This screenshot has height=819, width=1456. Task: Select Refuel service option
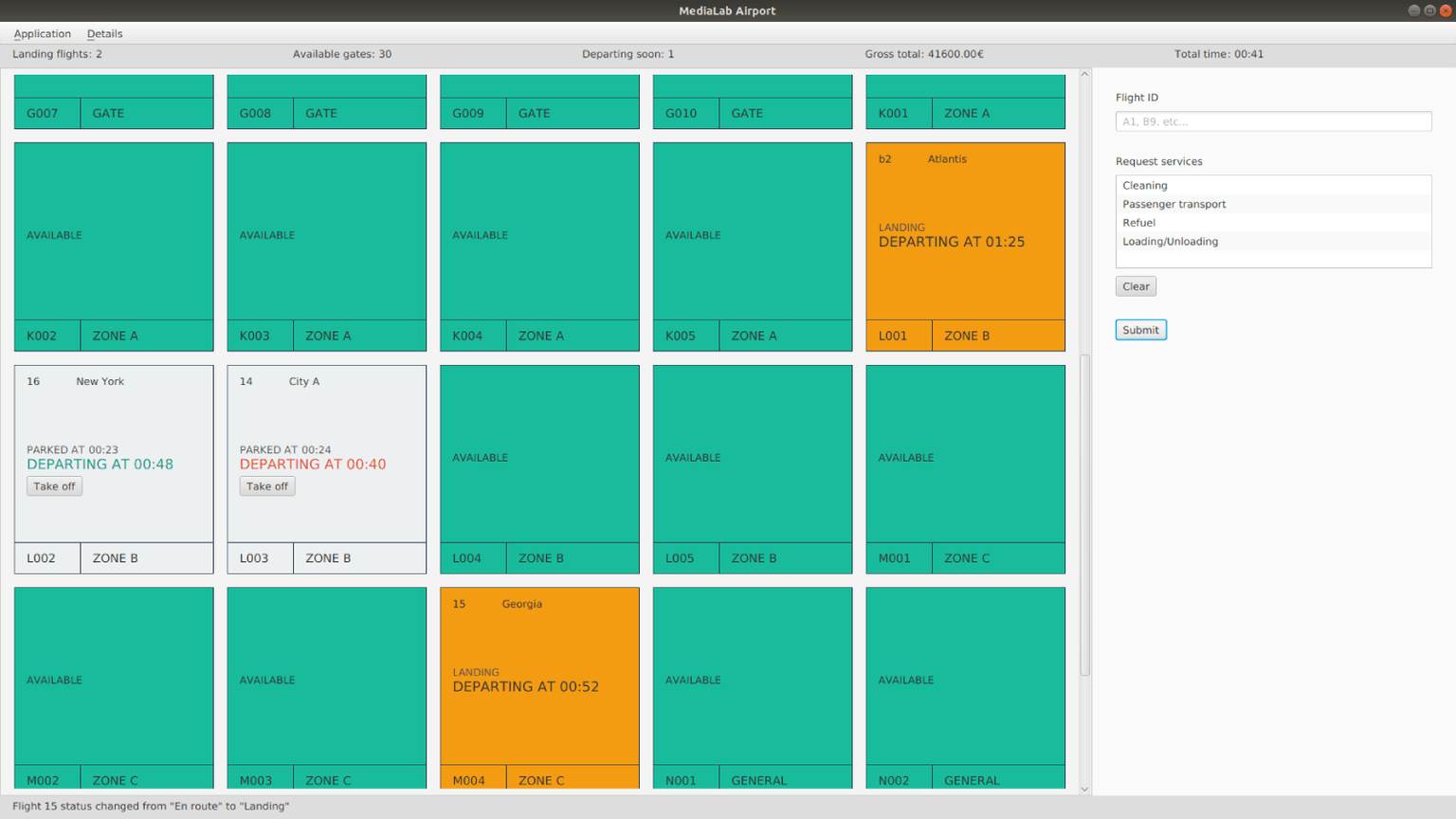click(1273, 223)
